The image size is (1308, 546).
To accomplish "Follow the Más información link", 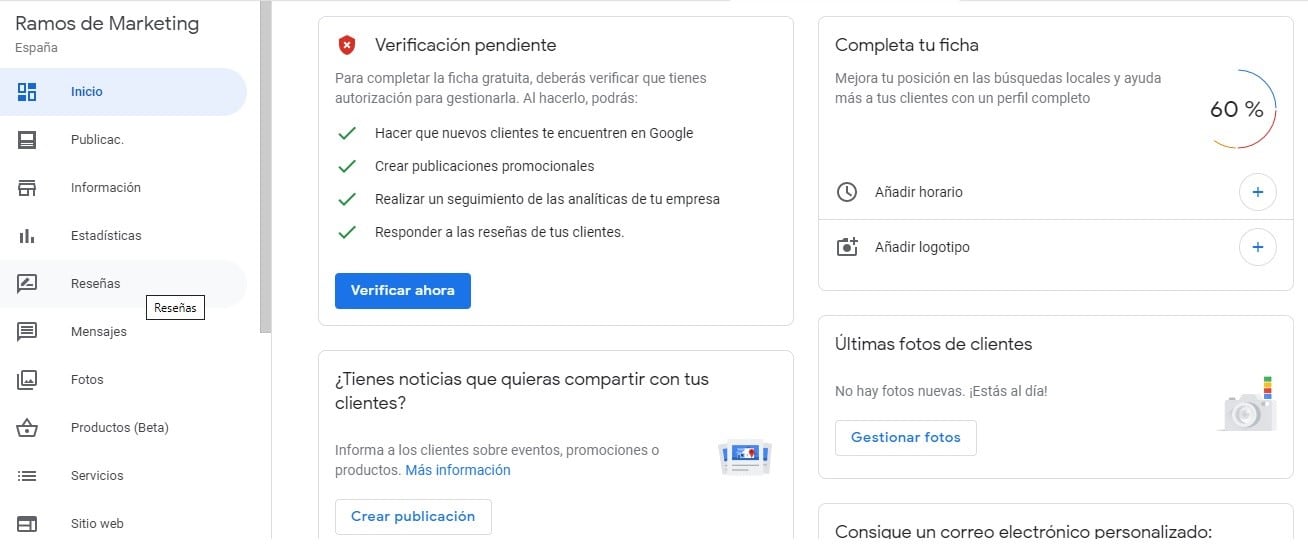I will [458, 470].
